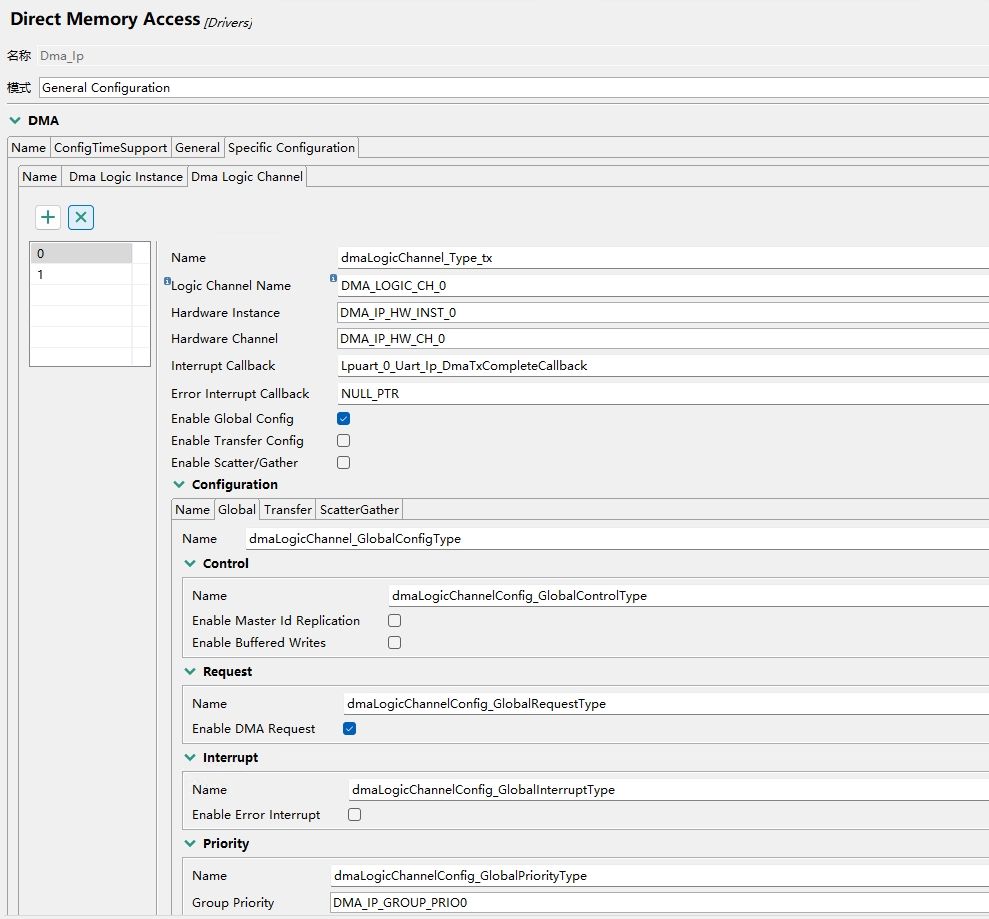Open the Hardware Channel dropdown
The height and width of the screenshot is (919, 989).
pyautogui.click(x=662, y=339)
